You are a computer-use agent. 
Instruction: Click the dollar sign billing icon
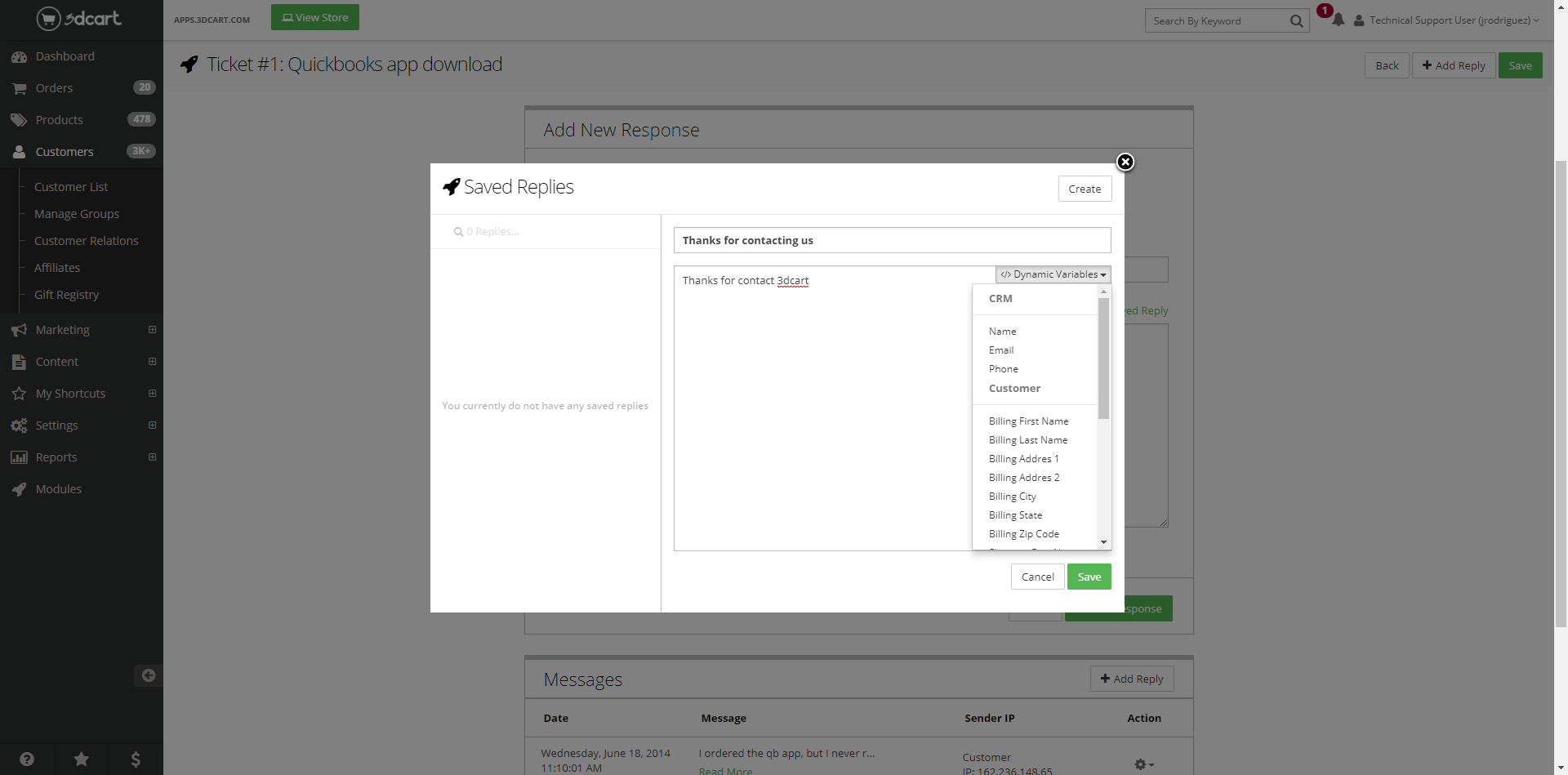point(136,759)
